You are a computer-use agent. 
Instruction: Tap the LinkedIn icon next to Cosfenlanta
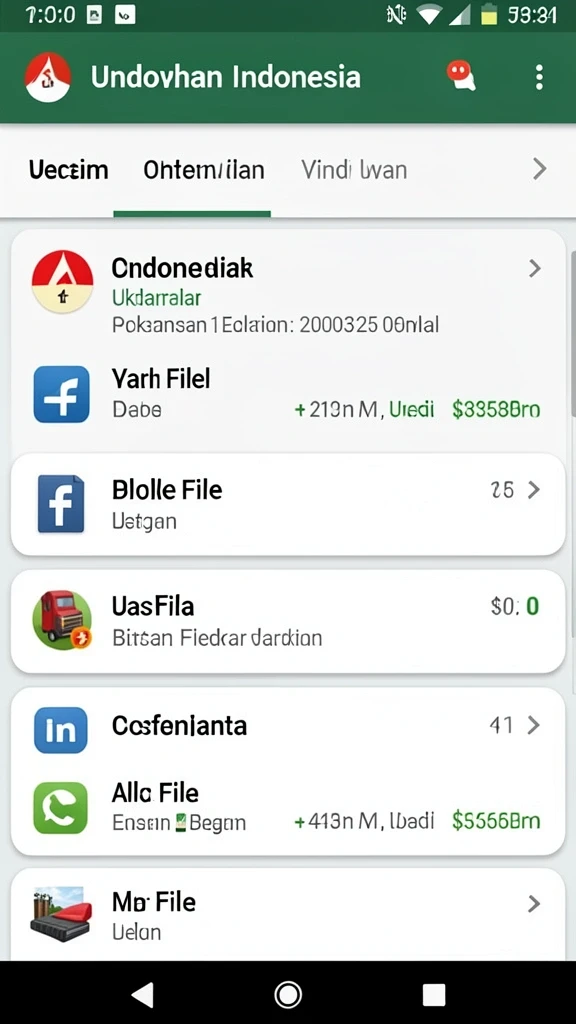61,730
